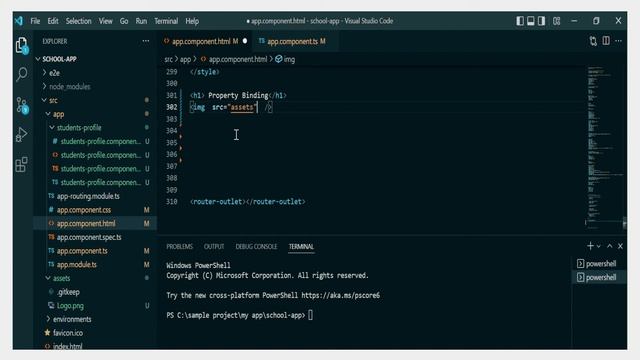Select the second powershell terminal
This screenshot has width=640, height=360.
(598, 278)
